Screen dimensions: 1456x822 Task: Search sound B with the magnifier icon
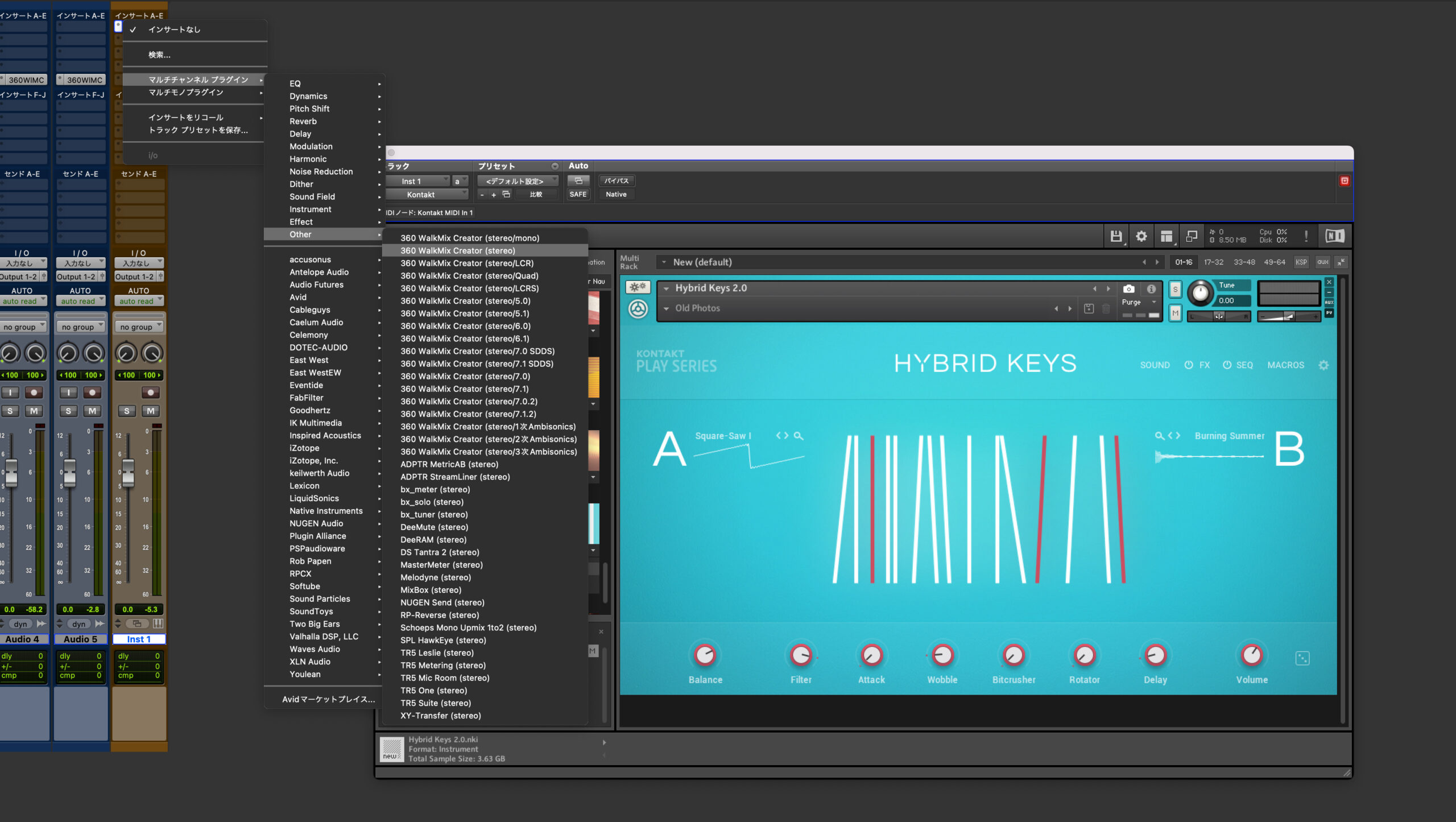1159,436
